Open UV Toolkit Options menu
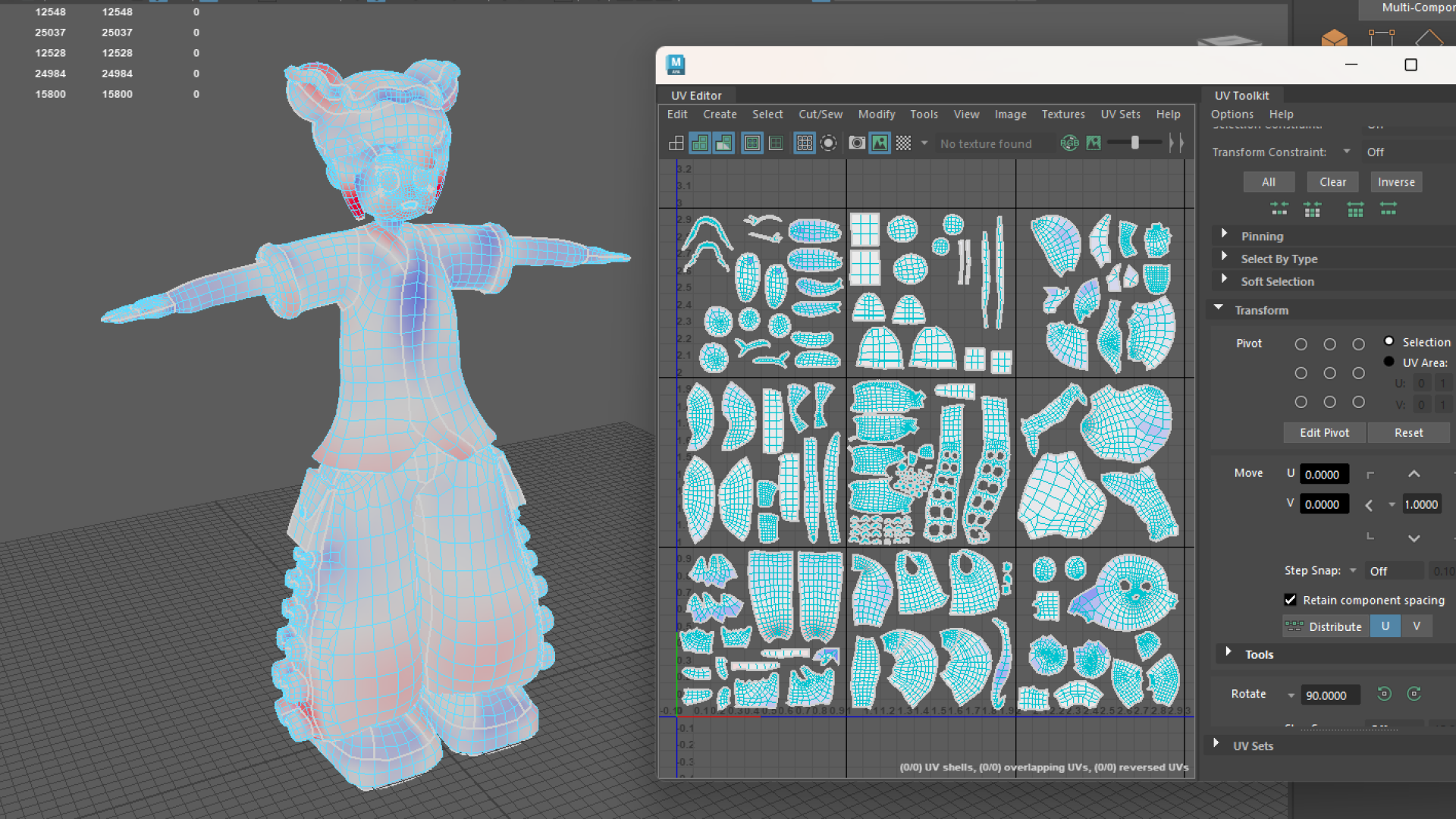The image size is (1456, 819). (1232, 115)
